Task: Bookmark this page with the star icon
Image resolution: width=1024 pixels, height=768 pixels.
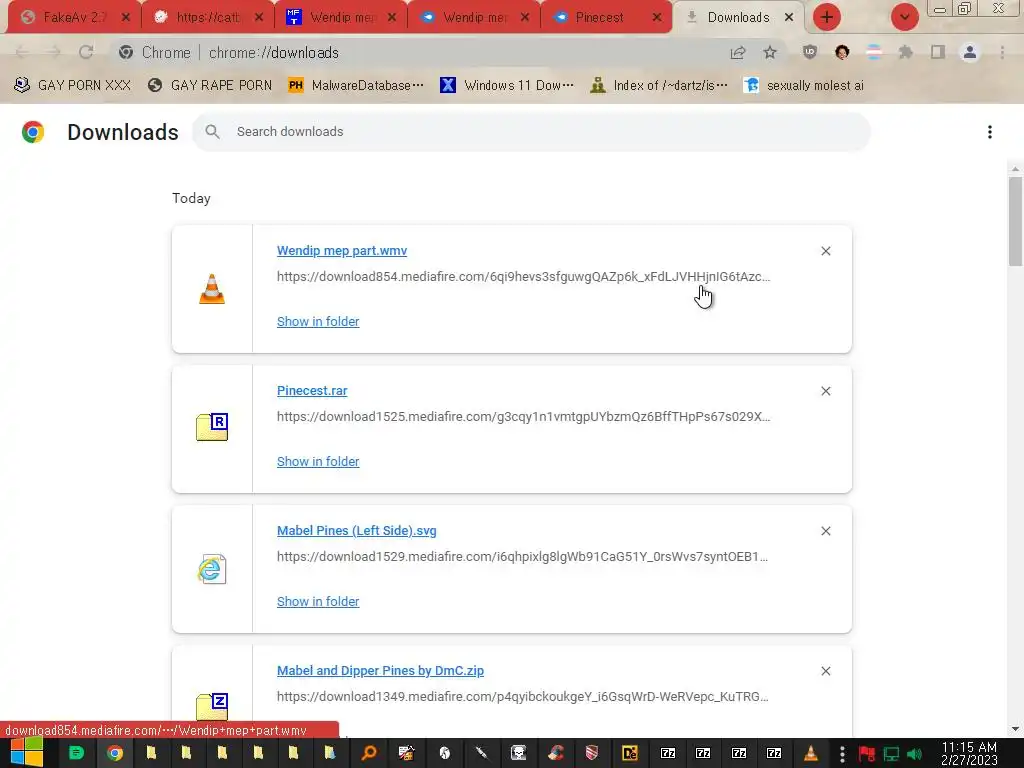Action: tap(770, 52)
